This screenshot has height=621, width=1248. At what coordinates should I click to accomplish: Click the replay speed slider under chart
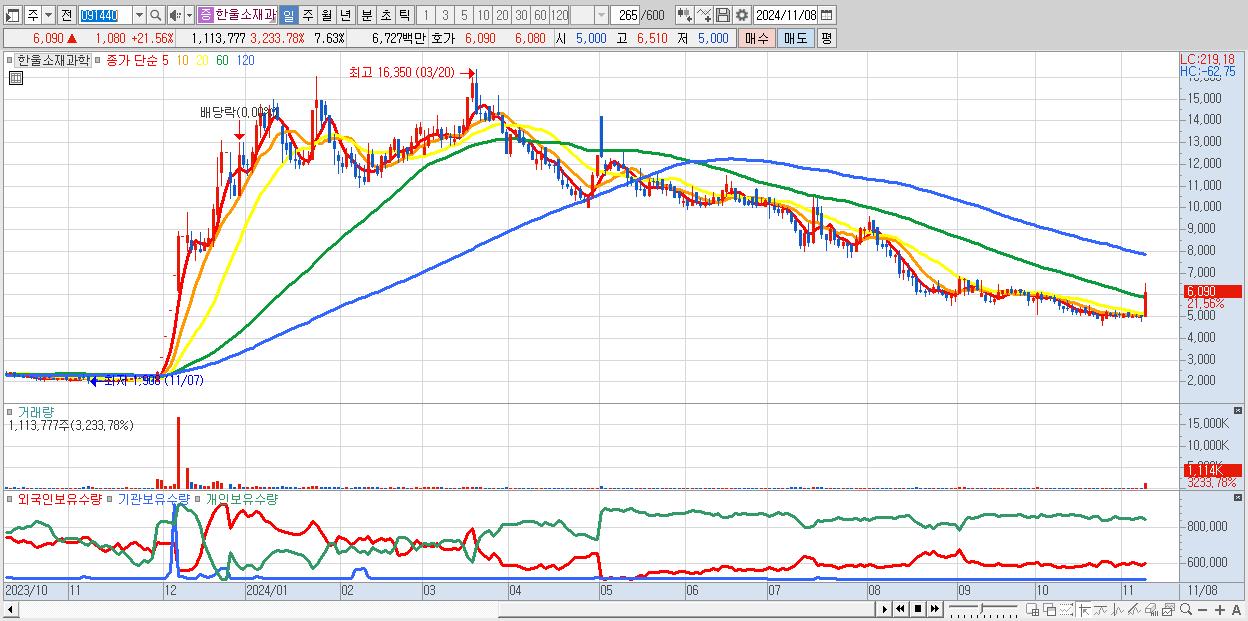(x=983, y=609)
